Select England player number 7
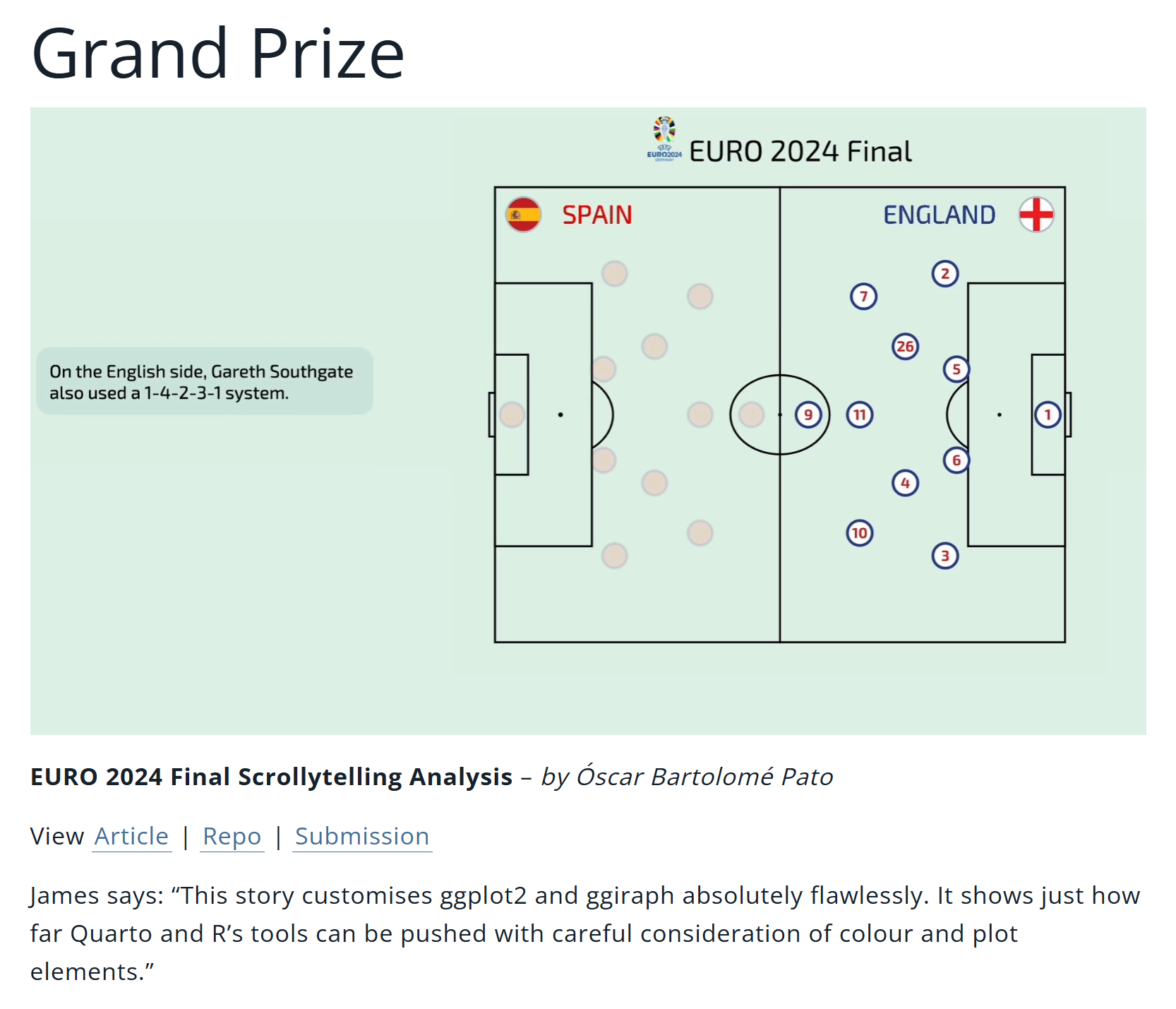The height and width of the screenshot is (1009, 1176). click(x=863, y=297)
